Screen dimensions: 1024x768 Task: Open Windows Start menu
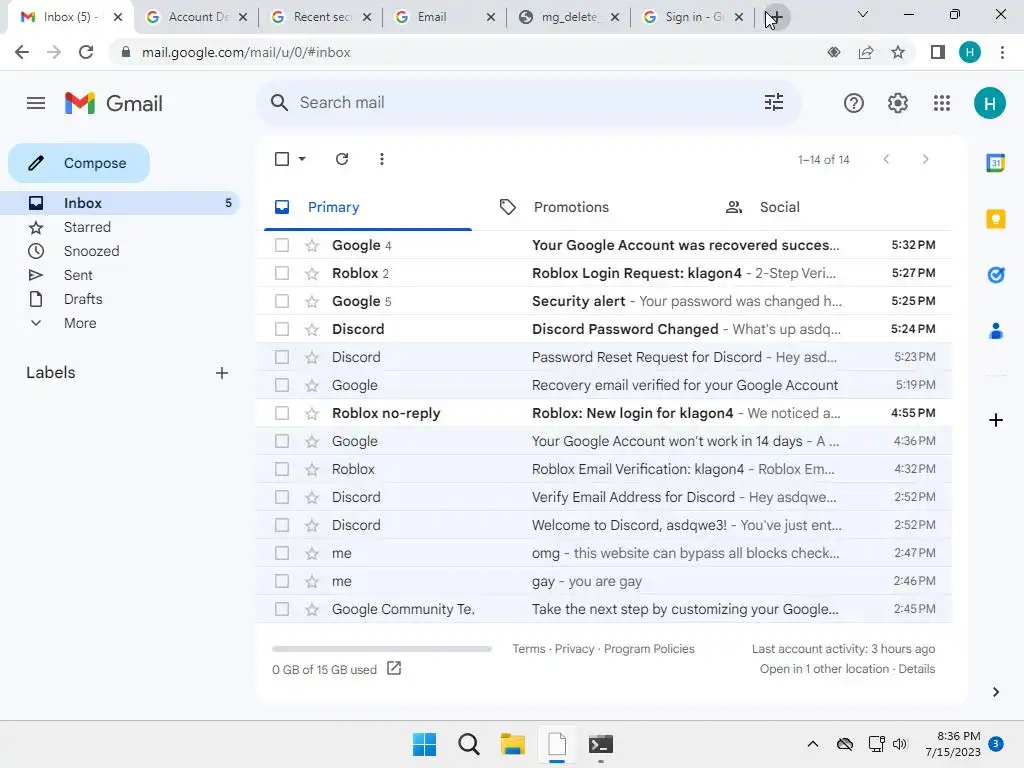(424, 744)
